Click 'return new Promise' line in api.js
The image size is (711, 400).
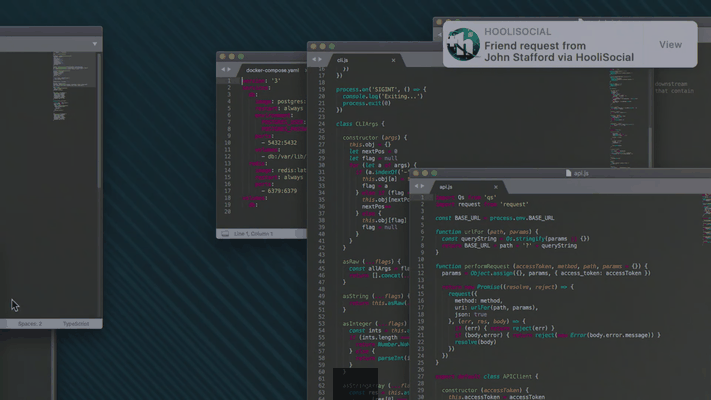(x=507, y=287)
